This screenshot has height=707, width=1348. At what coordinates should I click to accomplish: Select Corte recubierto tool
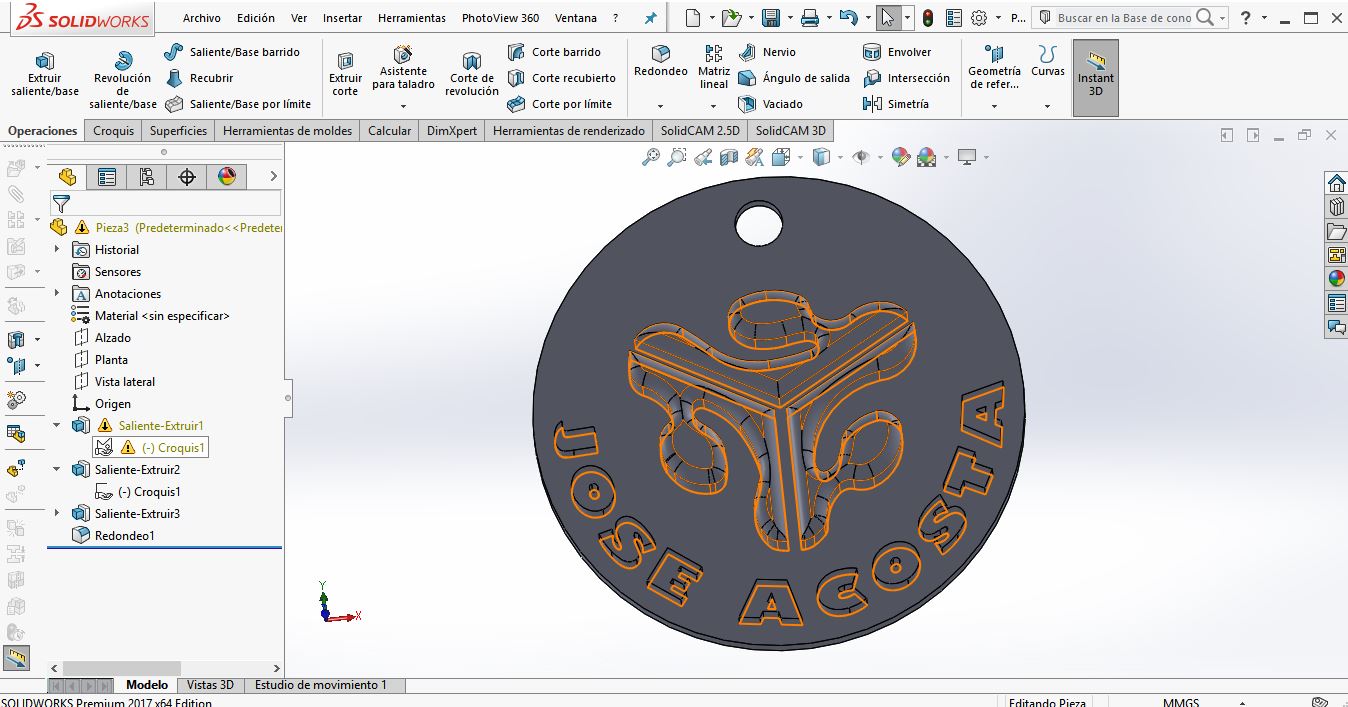click(561, 78)
